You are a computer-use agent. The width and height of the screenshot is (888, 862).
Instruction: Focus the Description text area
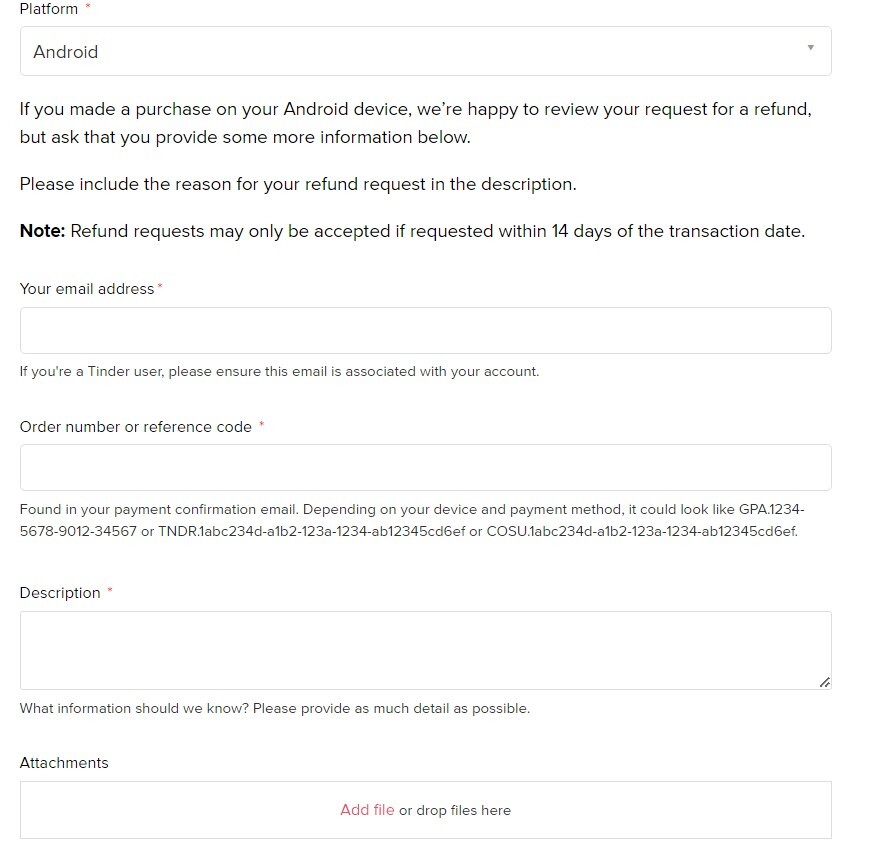pyautogui.click(x=425, y=650)
